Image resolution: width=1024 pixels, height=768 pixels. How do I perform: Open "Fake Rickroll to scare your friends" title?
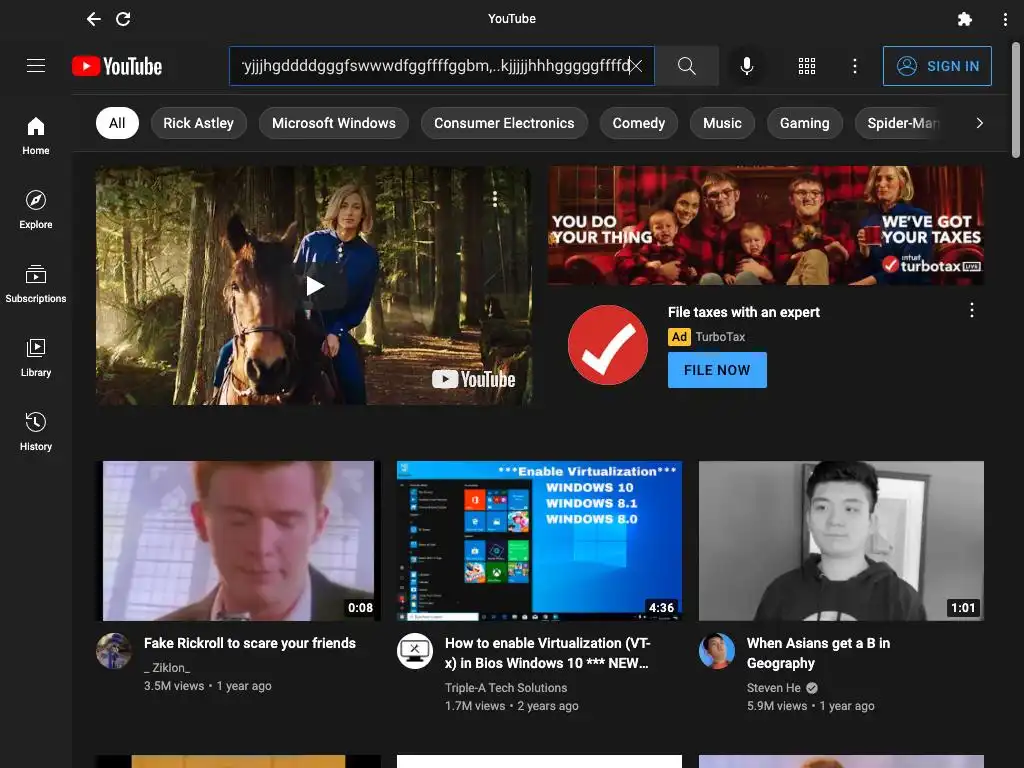pyautogui.click(x=250, y=643)
